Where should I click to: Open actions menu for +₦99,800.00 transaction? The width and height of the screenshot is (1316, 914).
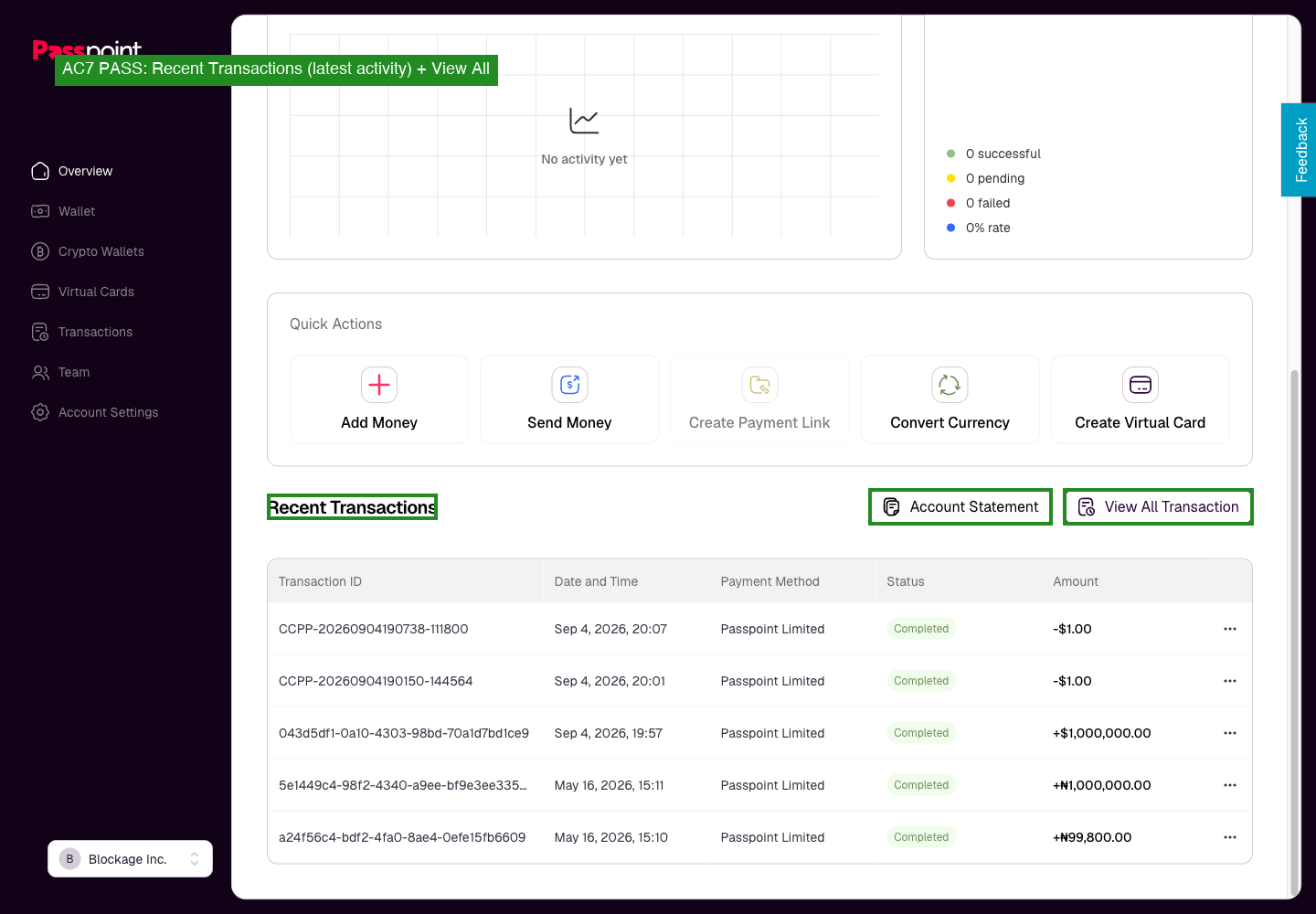[1230, 837]
